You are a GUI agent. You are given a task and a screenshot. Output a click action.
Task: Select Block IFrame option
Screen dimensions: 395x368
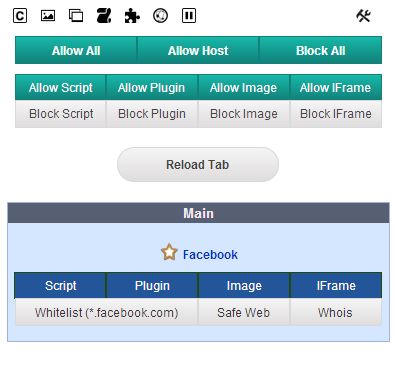pos(336,114)
